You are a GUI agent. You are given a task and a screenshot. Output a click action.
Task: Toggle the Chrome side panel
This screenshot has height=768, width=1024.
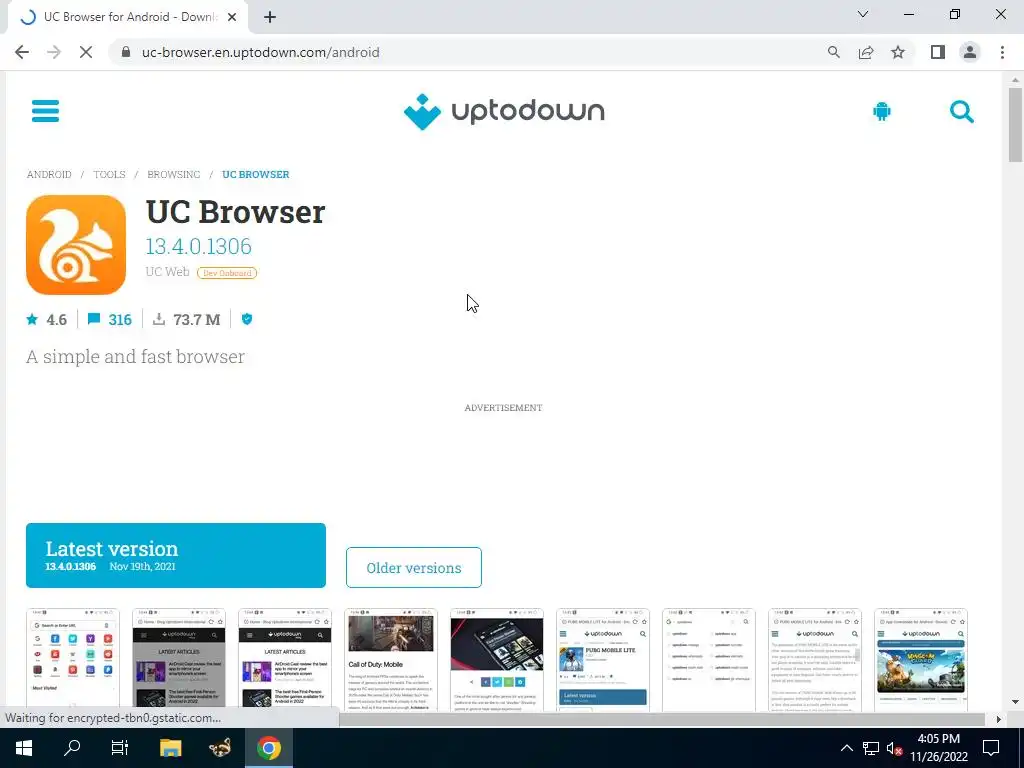pyautogui.click(x=938, y=52)
